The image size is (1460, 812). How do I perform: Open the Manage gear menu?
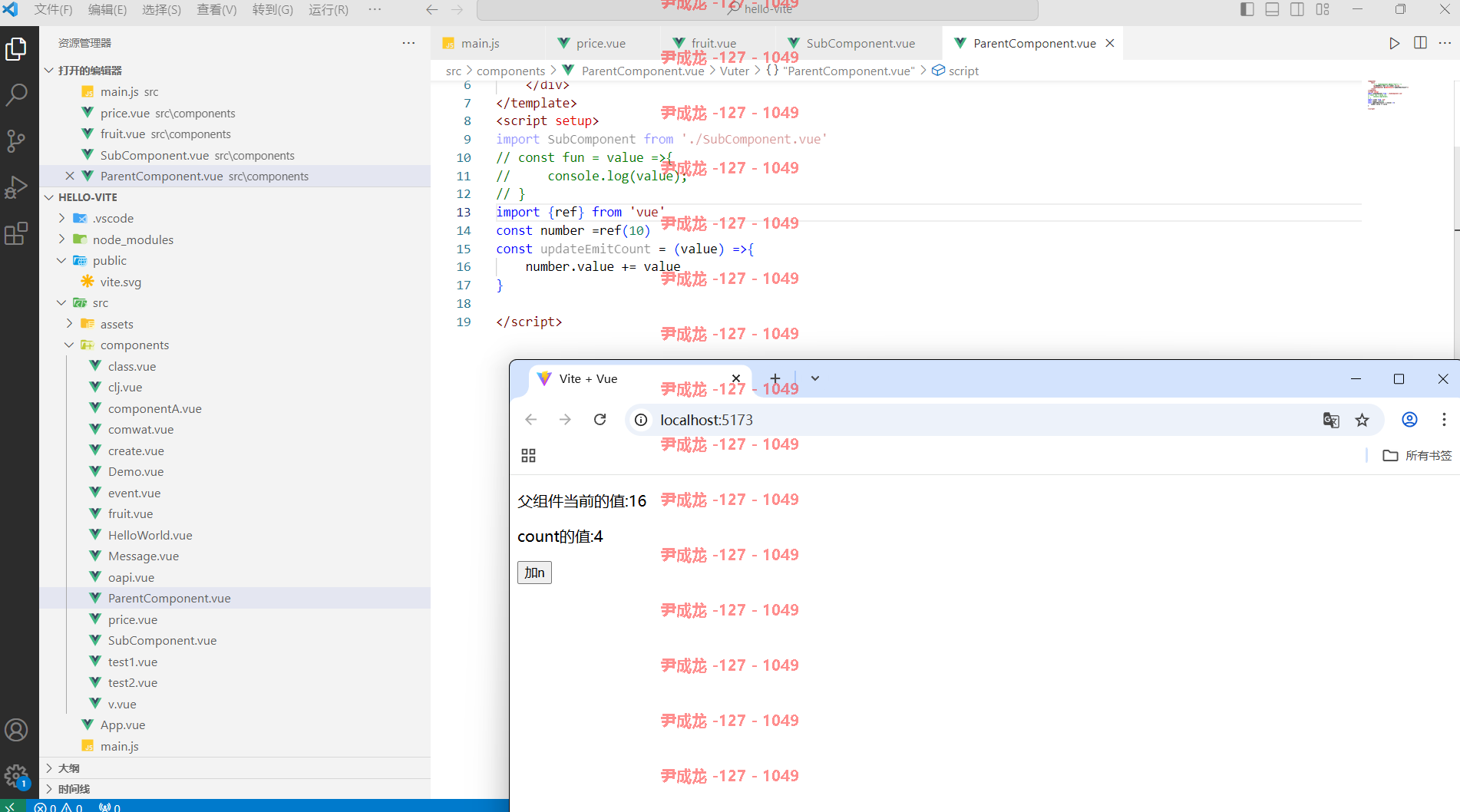(16, 776)
